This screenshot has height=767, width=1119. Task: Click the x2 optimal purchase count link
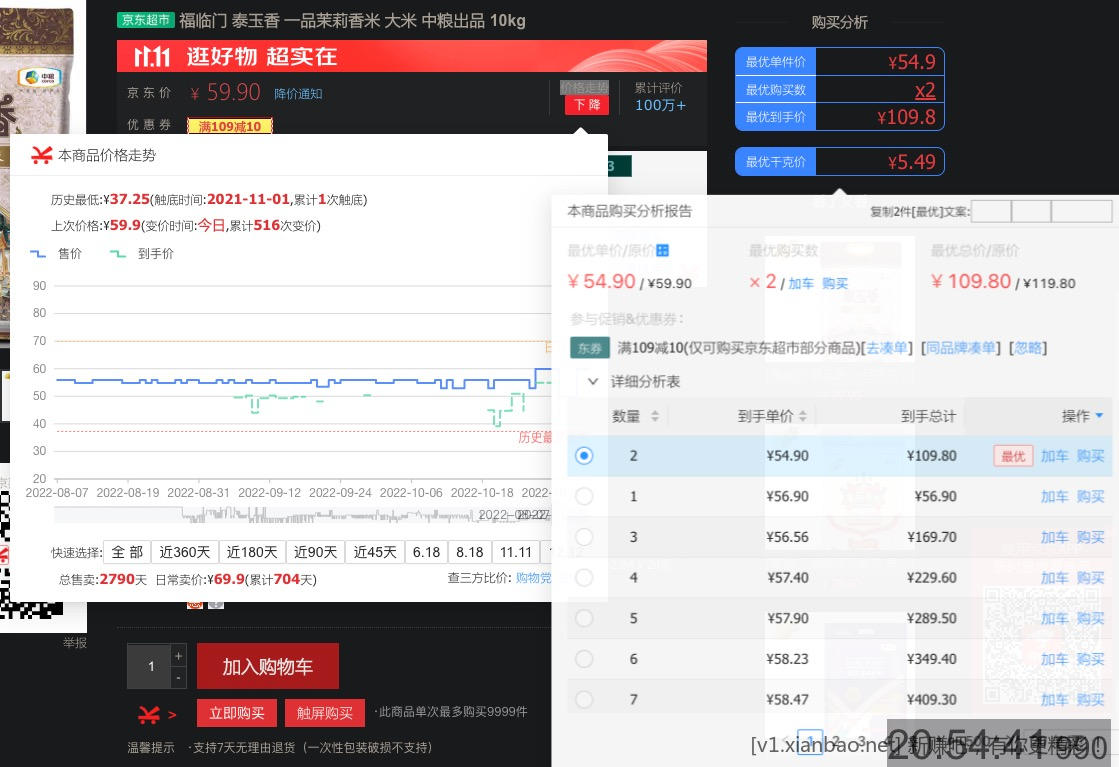click(925, 90)
